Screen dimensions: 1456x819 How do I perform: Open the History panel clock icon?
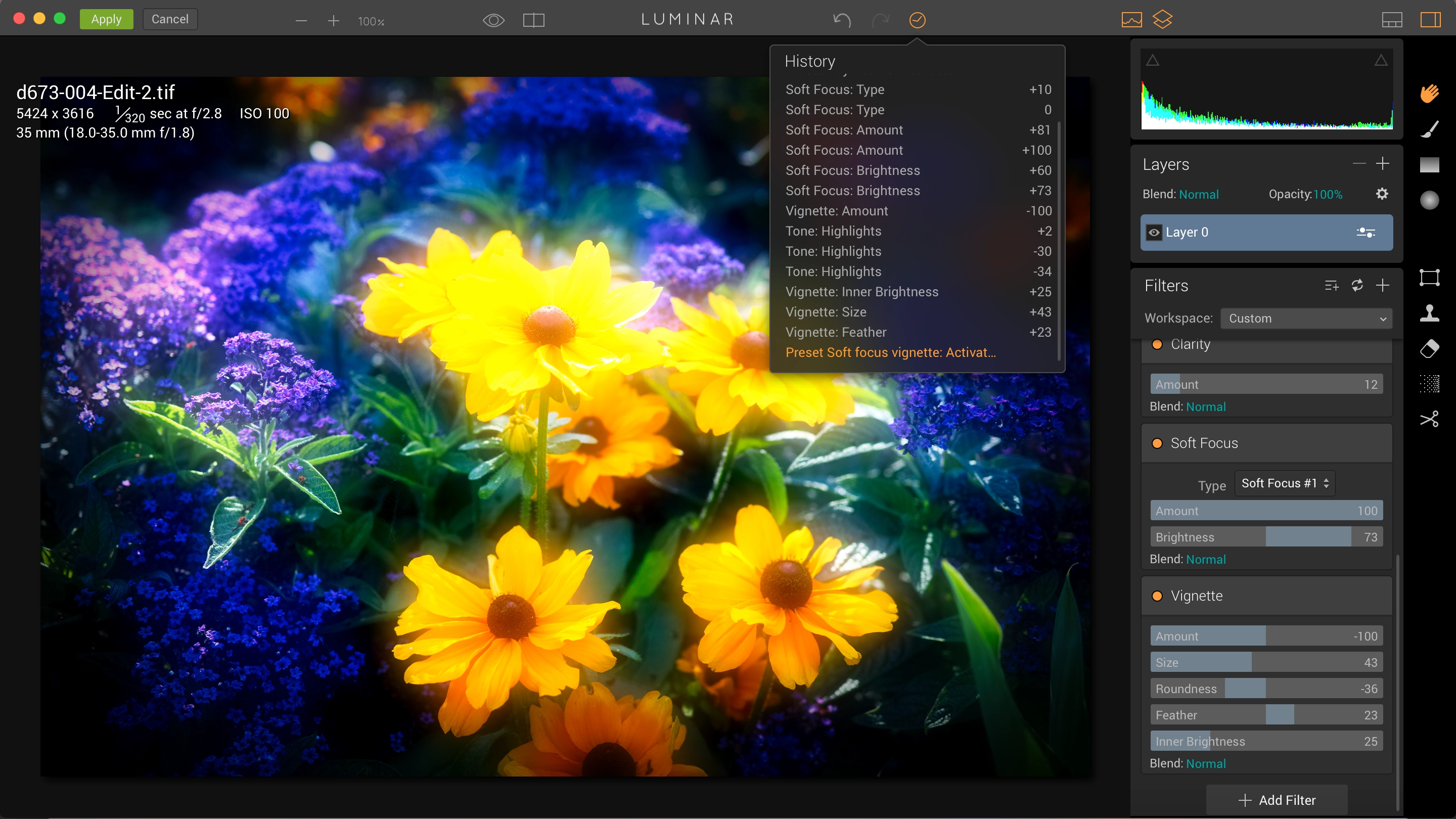click(918, 20)
